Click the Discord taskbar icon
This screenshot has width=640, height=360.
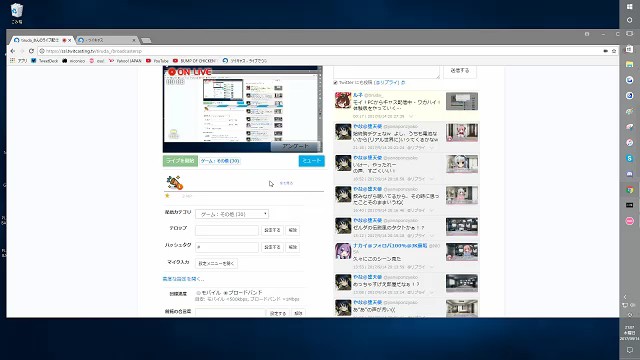[x=629, y=174]
